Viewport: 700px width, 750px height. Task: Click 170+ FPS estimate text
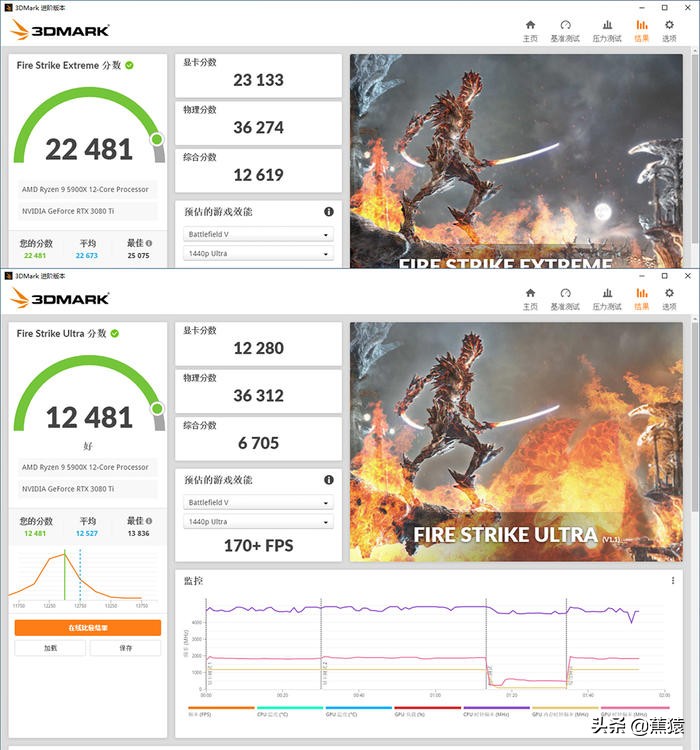[x=258, y=545]
